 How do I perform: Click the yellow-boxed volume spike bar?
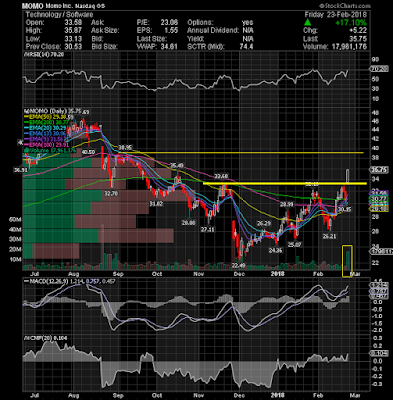(x=348, y=261)
